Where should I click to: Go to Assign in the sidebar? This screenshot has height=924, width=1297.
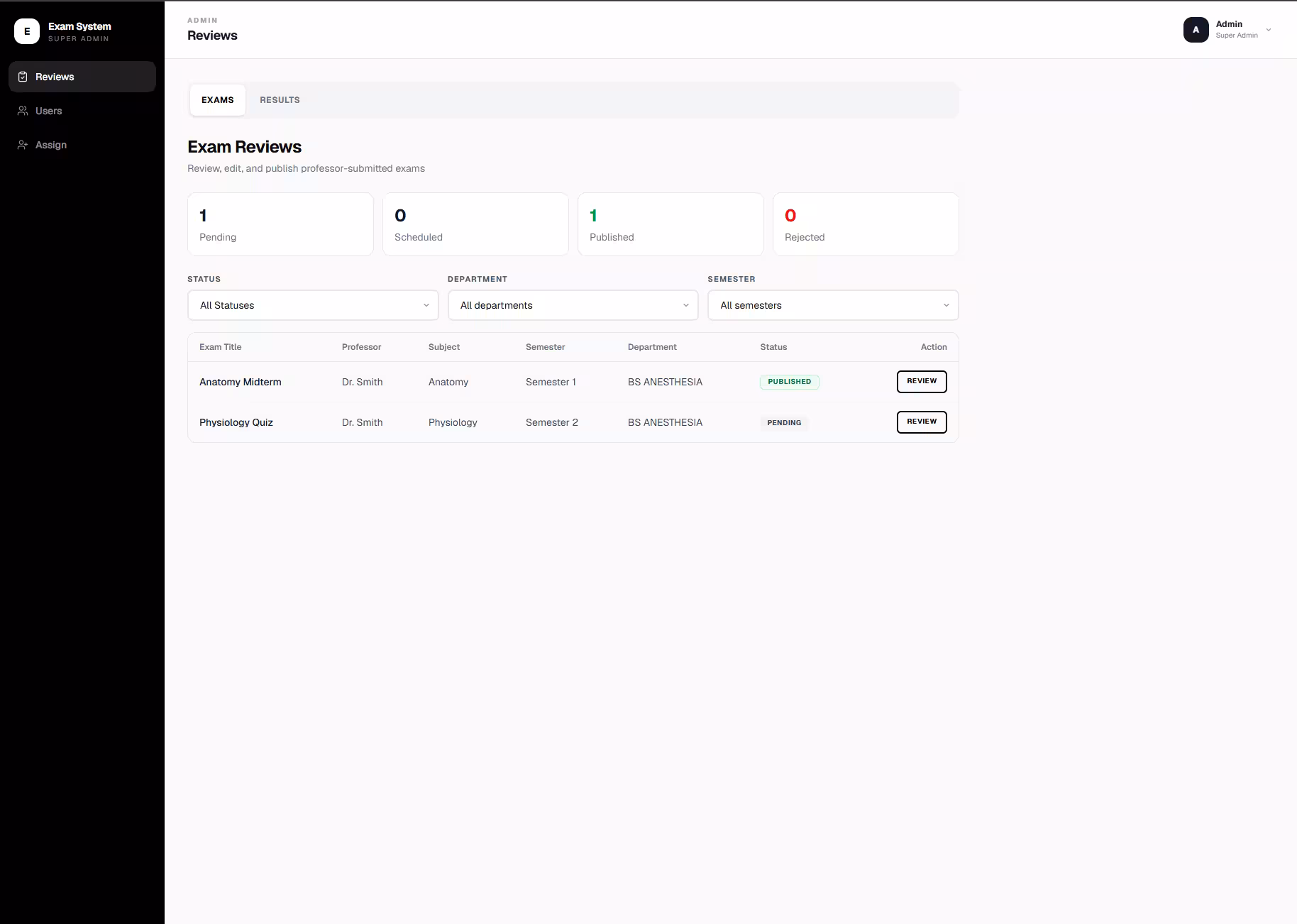pyautogui.click(x=82, y=145)
